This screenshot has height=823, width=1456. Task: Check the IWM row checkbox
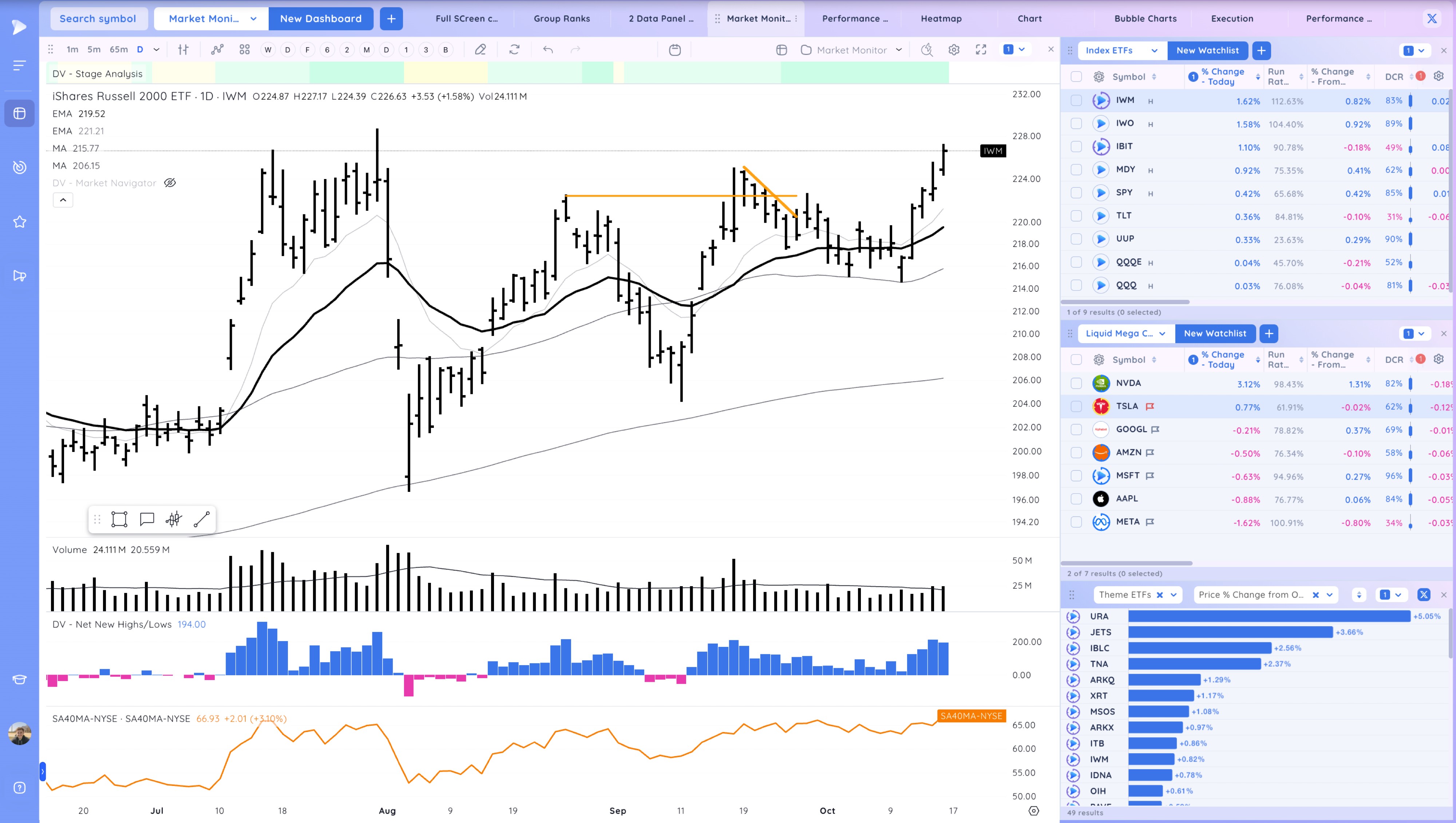1076,101
